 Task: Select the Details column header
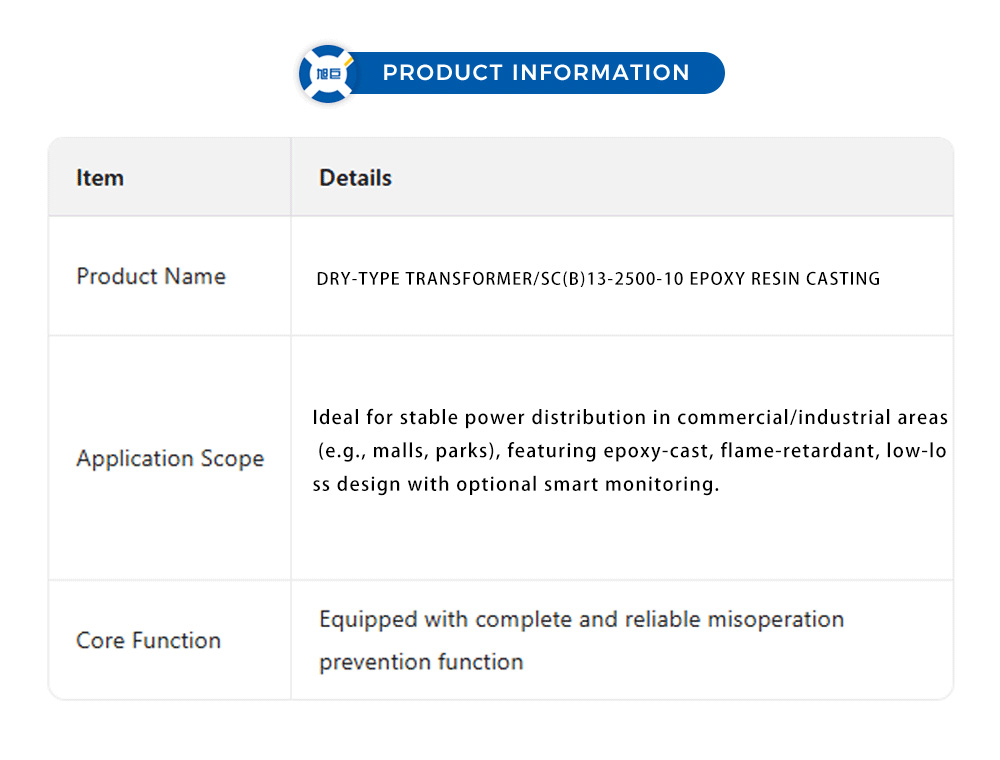point(355,178)
